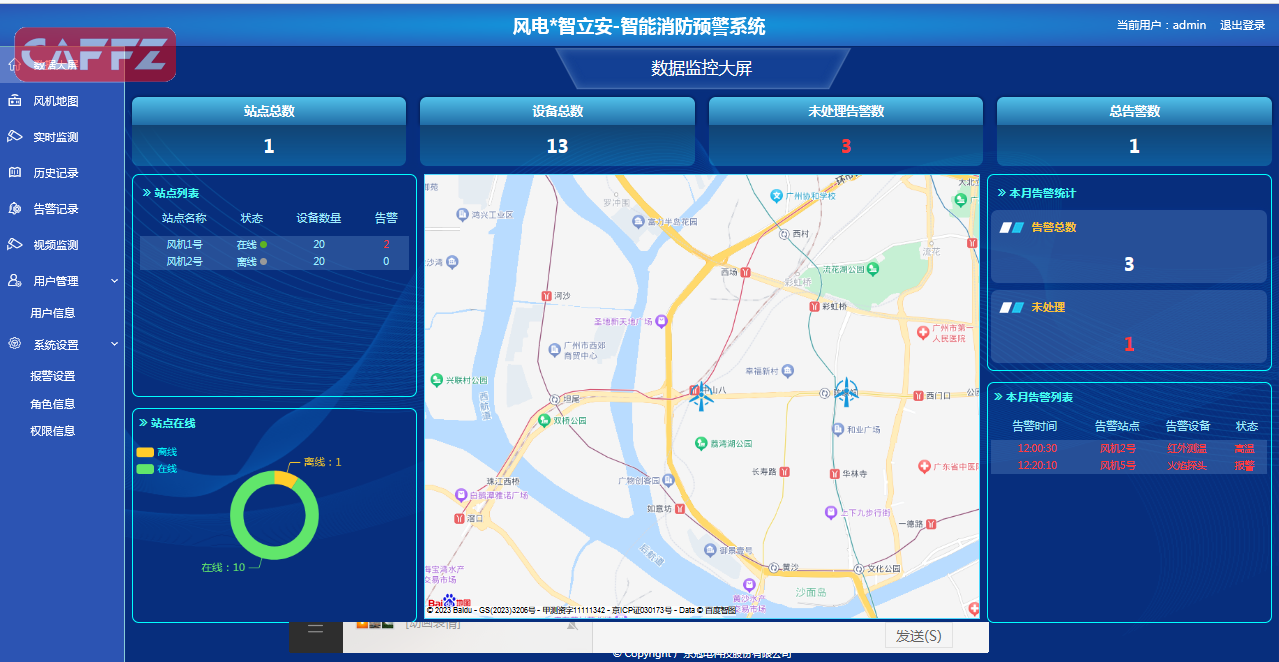1279x662 pixels.
Task: Click the 退出登录 link
Action: click(x=1242, y=25)
